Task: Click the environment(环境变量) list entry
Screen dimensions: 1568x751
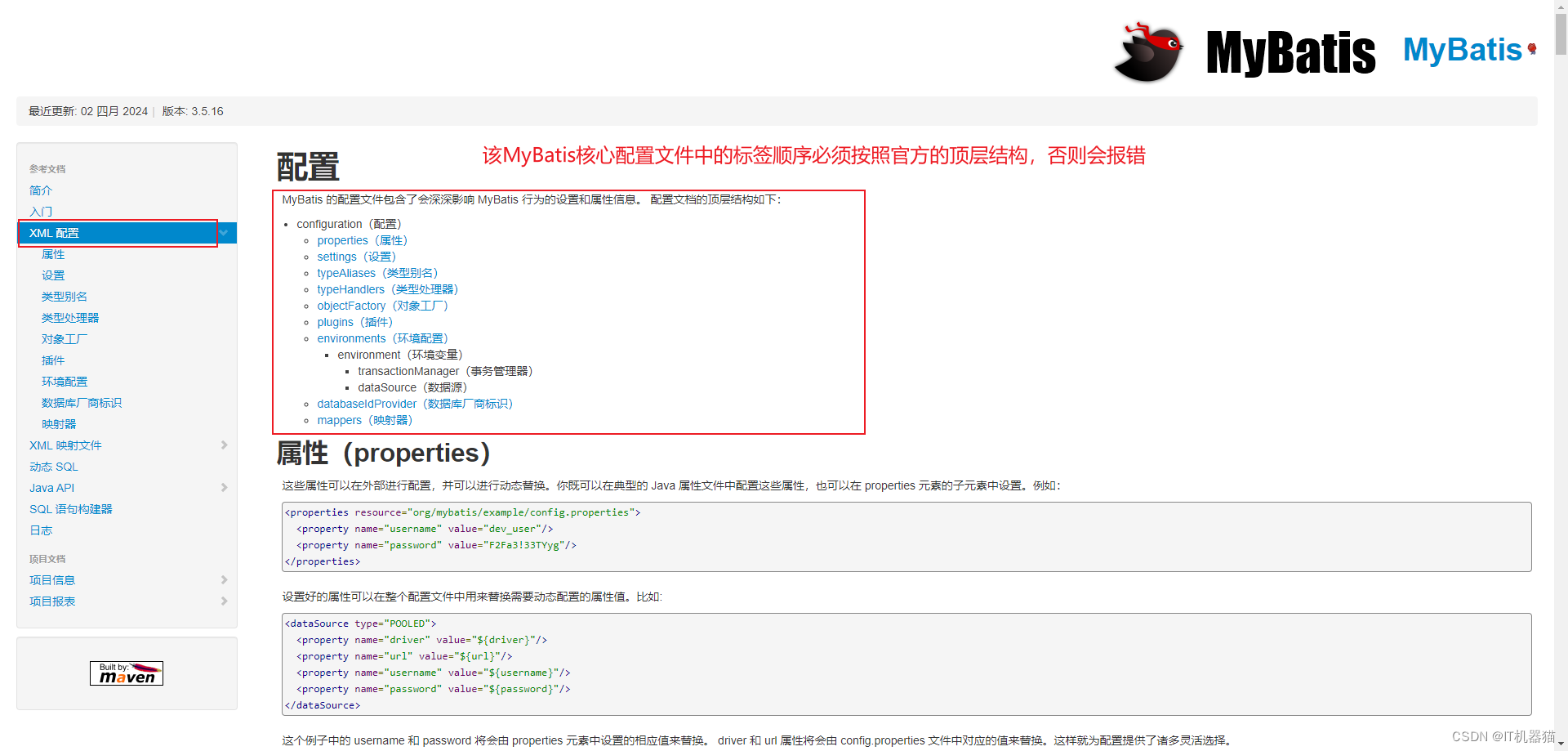Action: (x=400, y=355)
